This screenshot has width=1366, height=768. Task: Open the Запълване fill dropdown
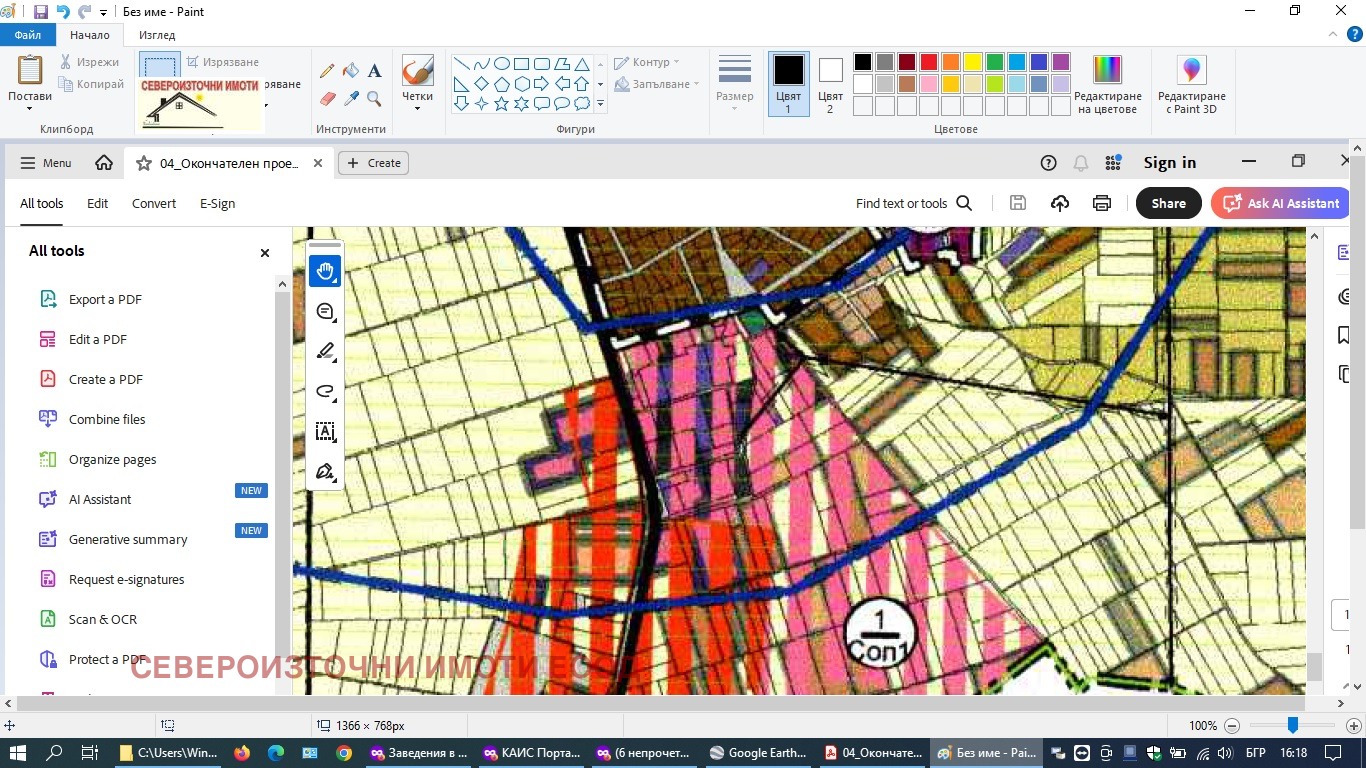(x=657, y=84)
